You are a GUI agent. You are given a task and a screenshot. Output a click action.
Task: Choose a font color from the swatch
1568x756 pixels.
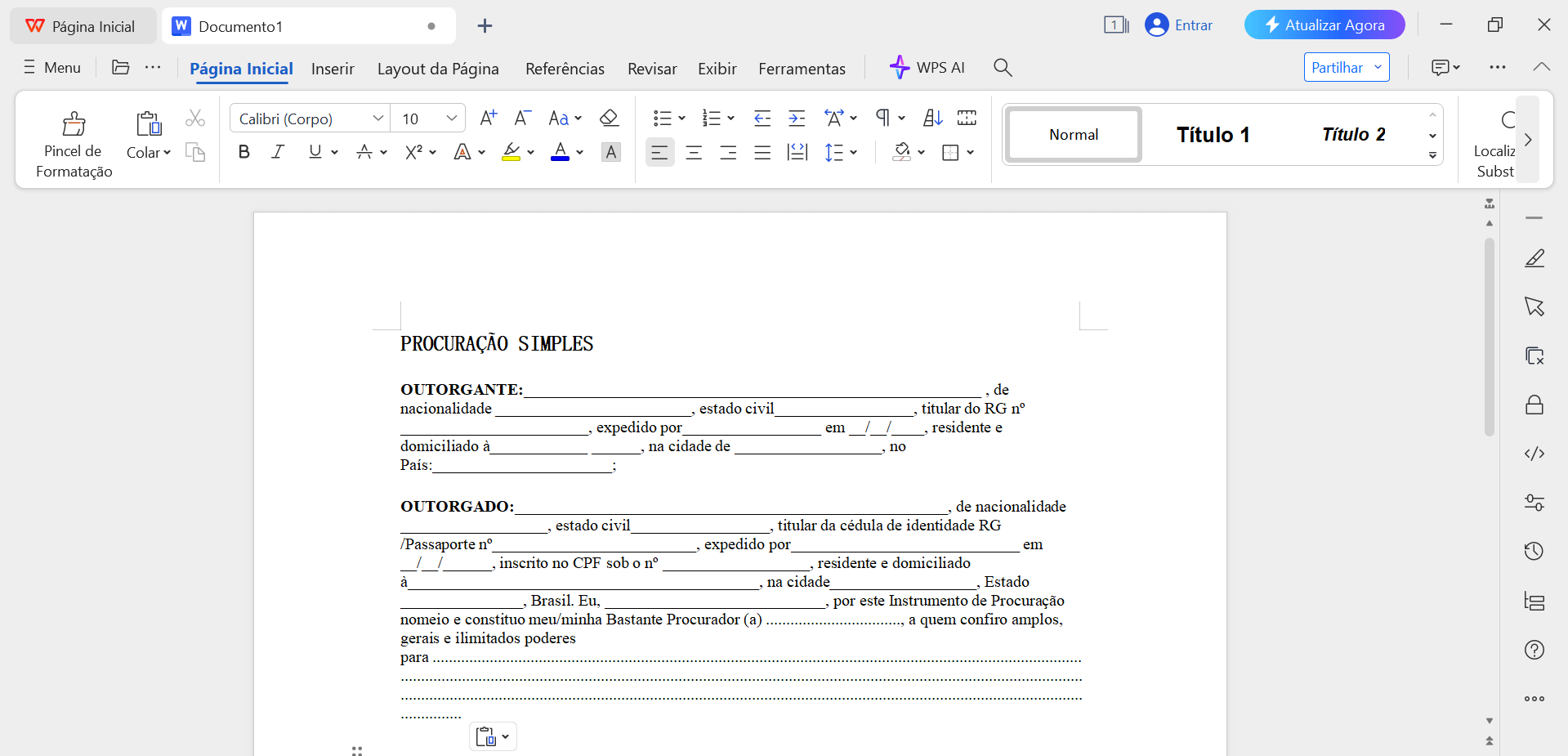click(561, 152)
